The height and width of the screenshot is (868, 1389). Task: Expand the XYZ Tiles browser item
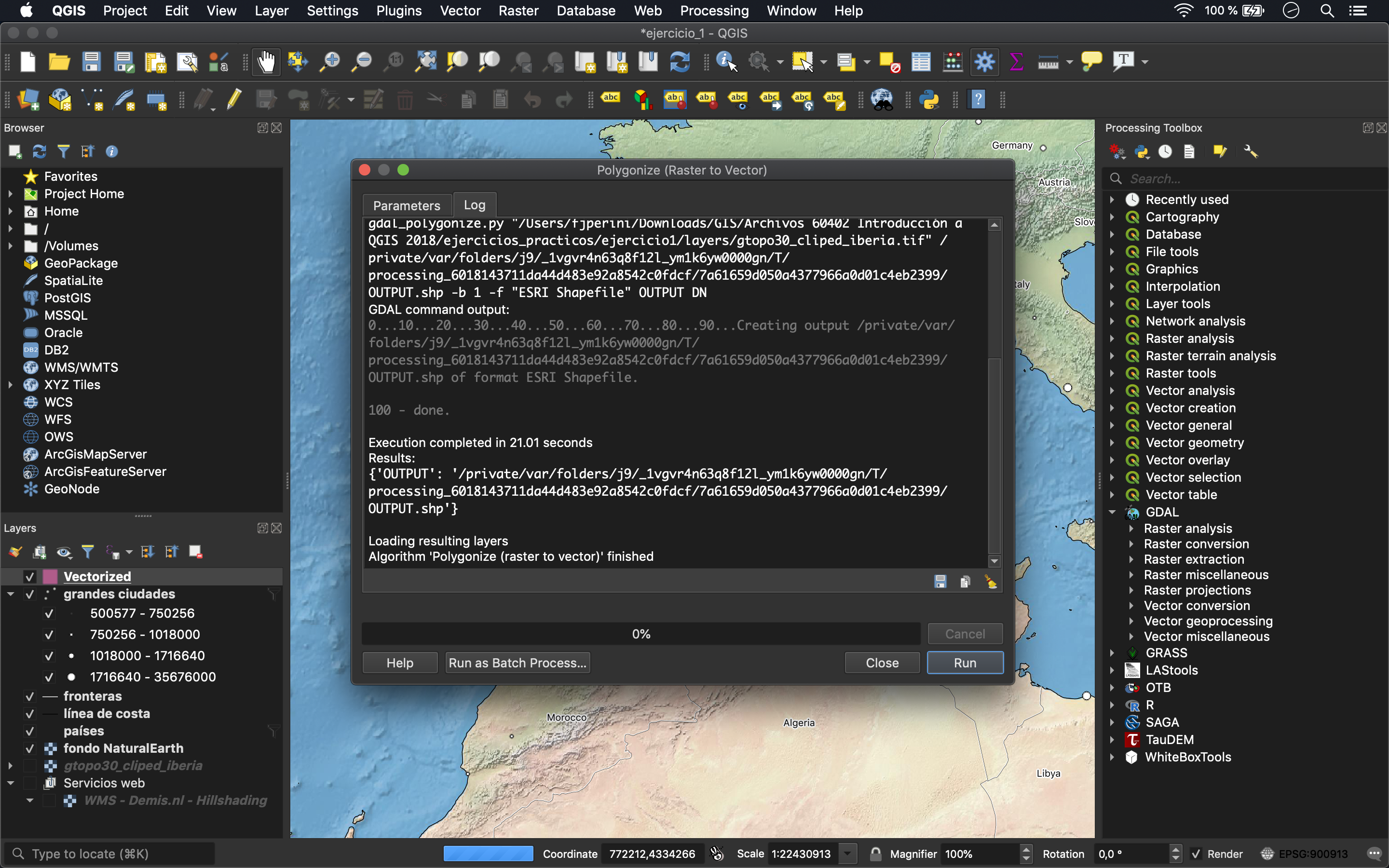tap(10, 385)
